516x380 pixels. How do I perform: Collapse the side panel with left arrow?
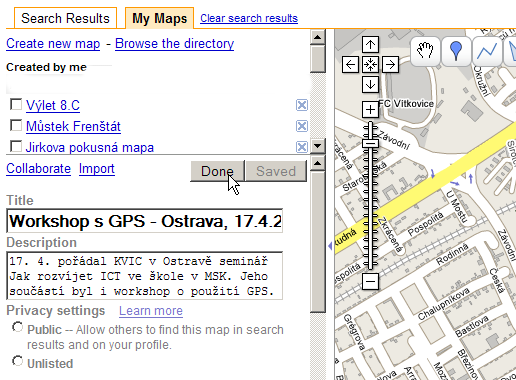click(330, 246)
